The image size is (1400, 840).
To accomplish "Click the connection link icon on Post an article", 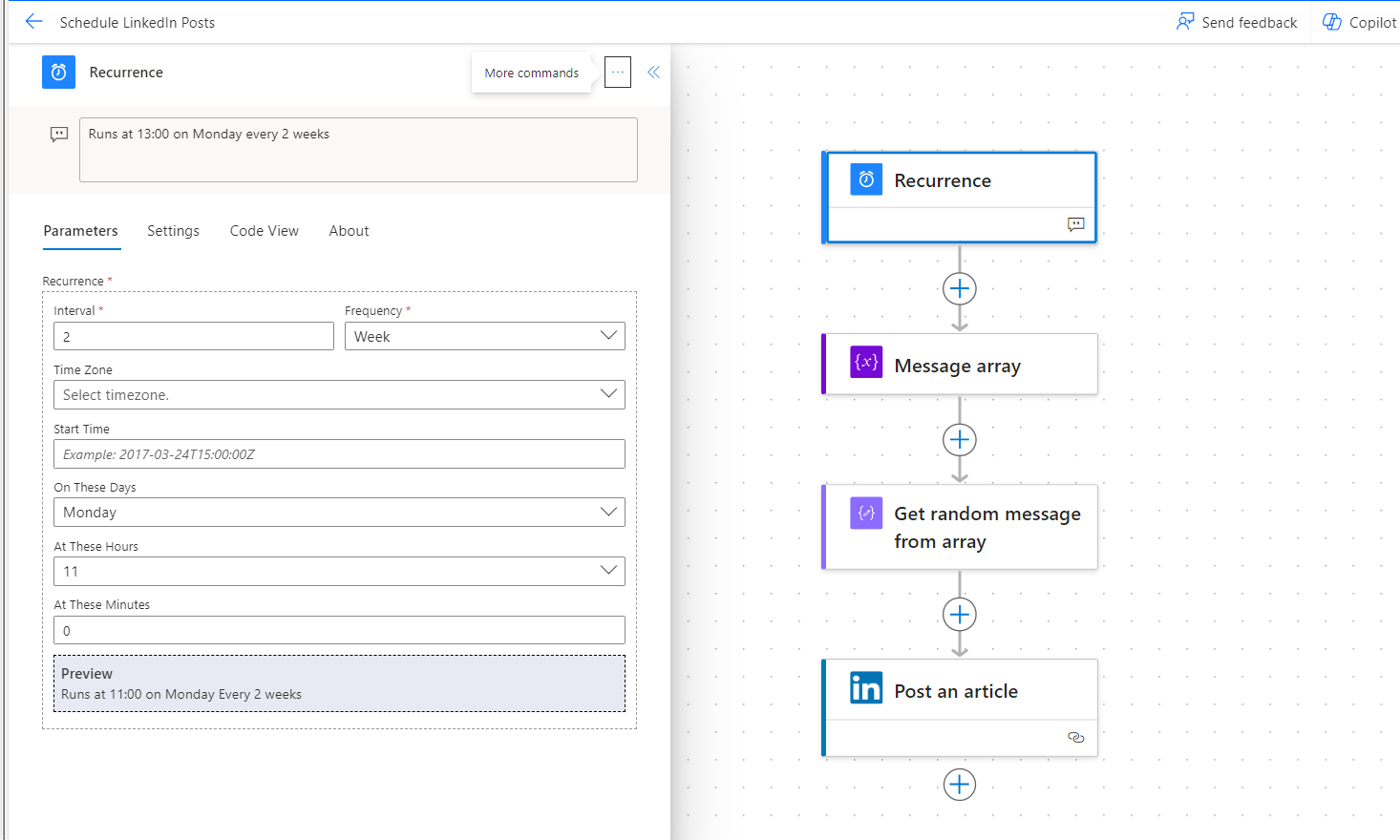I will pyautogui.click(x=1076, y=738).
